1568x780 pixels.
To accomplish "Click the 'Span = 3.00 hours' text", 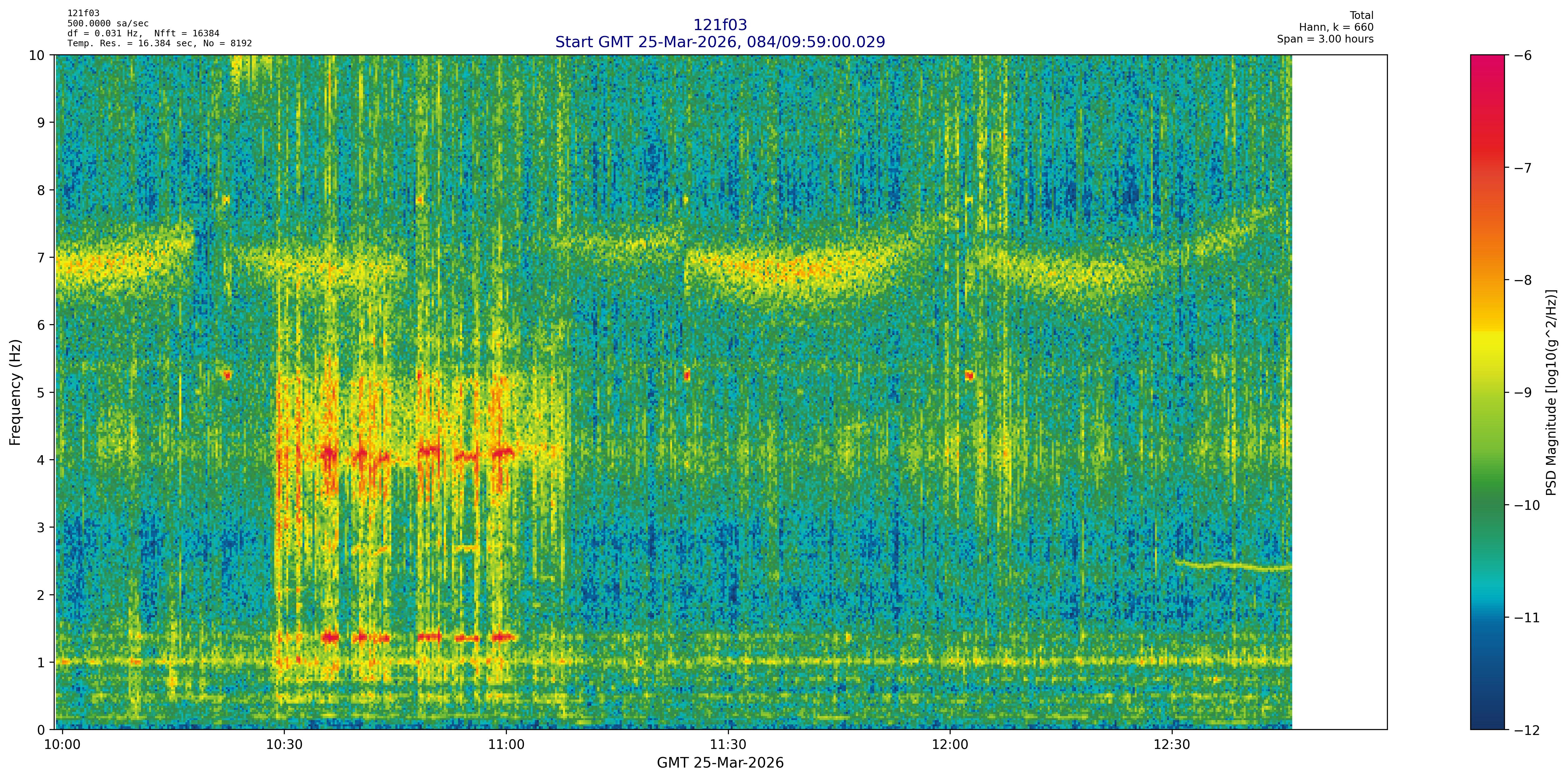I will click(x=1325, y=39).
